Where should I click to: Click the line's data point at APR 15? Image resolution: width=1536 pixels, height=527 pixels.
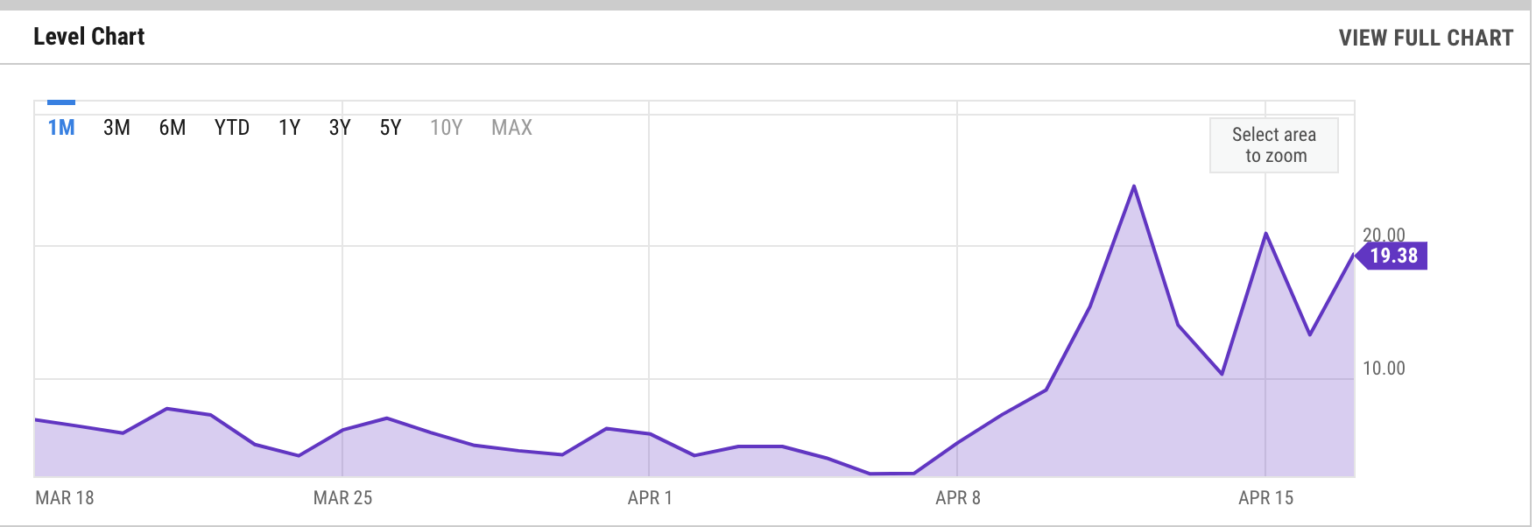coord(1266,233)
